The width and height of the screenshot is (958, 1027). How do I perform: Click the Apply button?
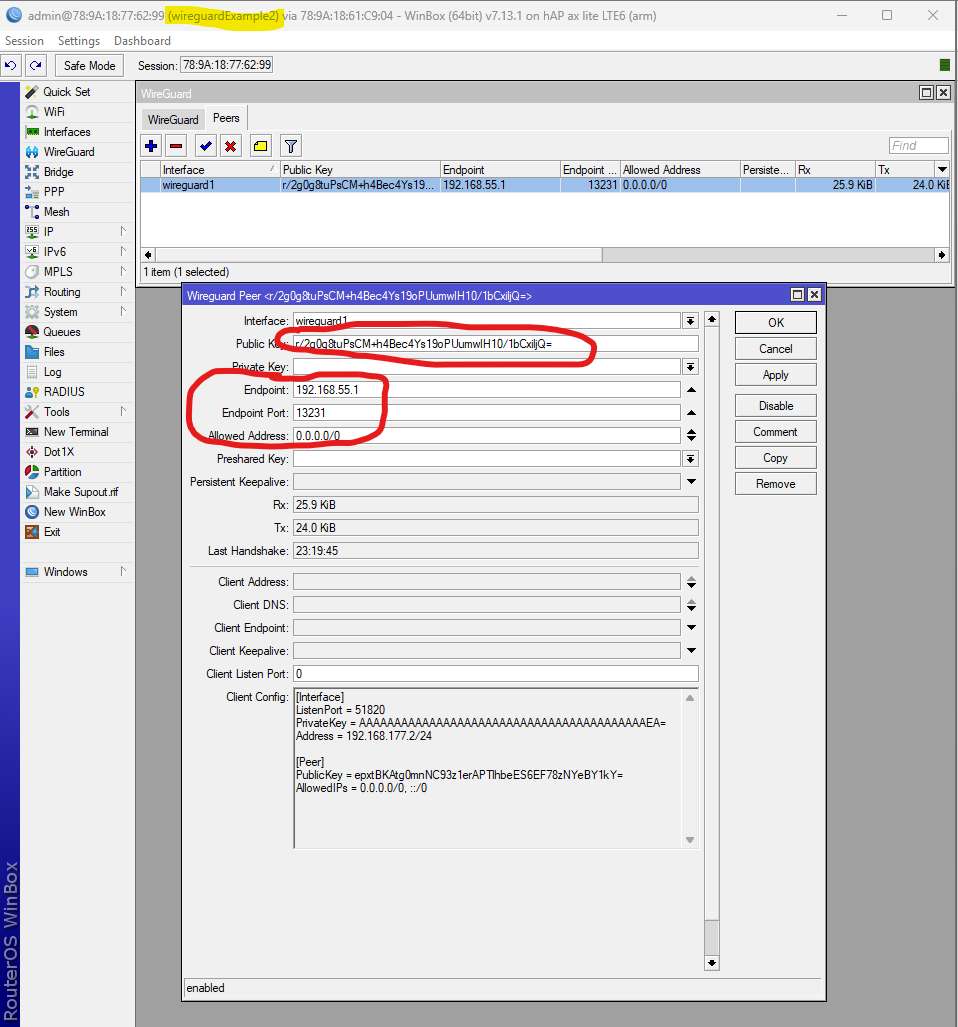(775, 375)
